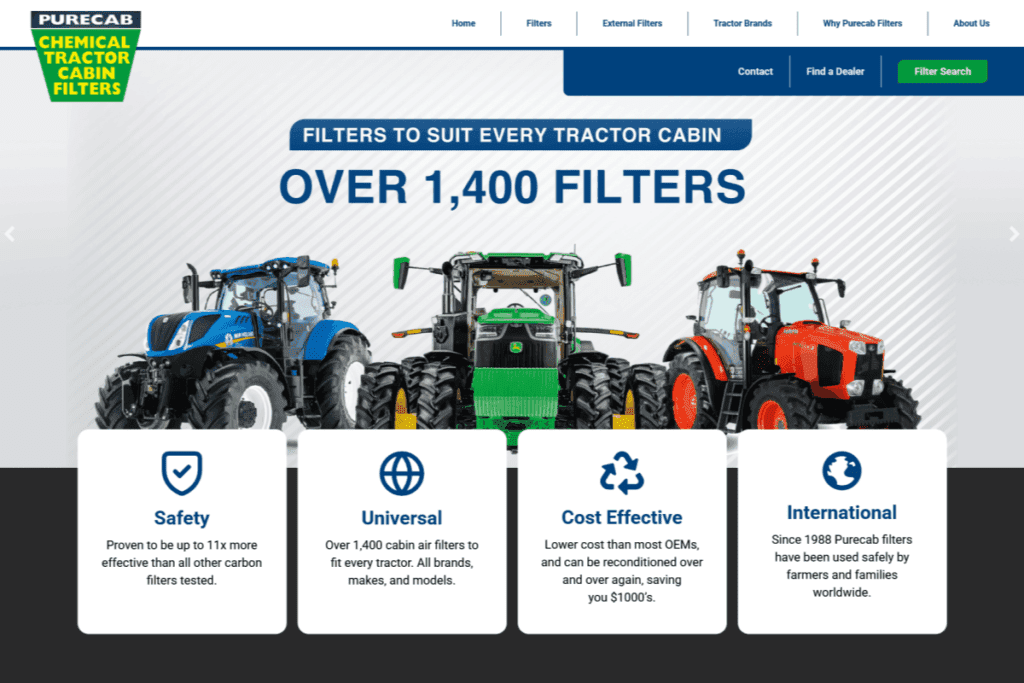Open the About Us page

click(971, 24)
